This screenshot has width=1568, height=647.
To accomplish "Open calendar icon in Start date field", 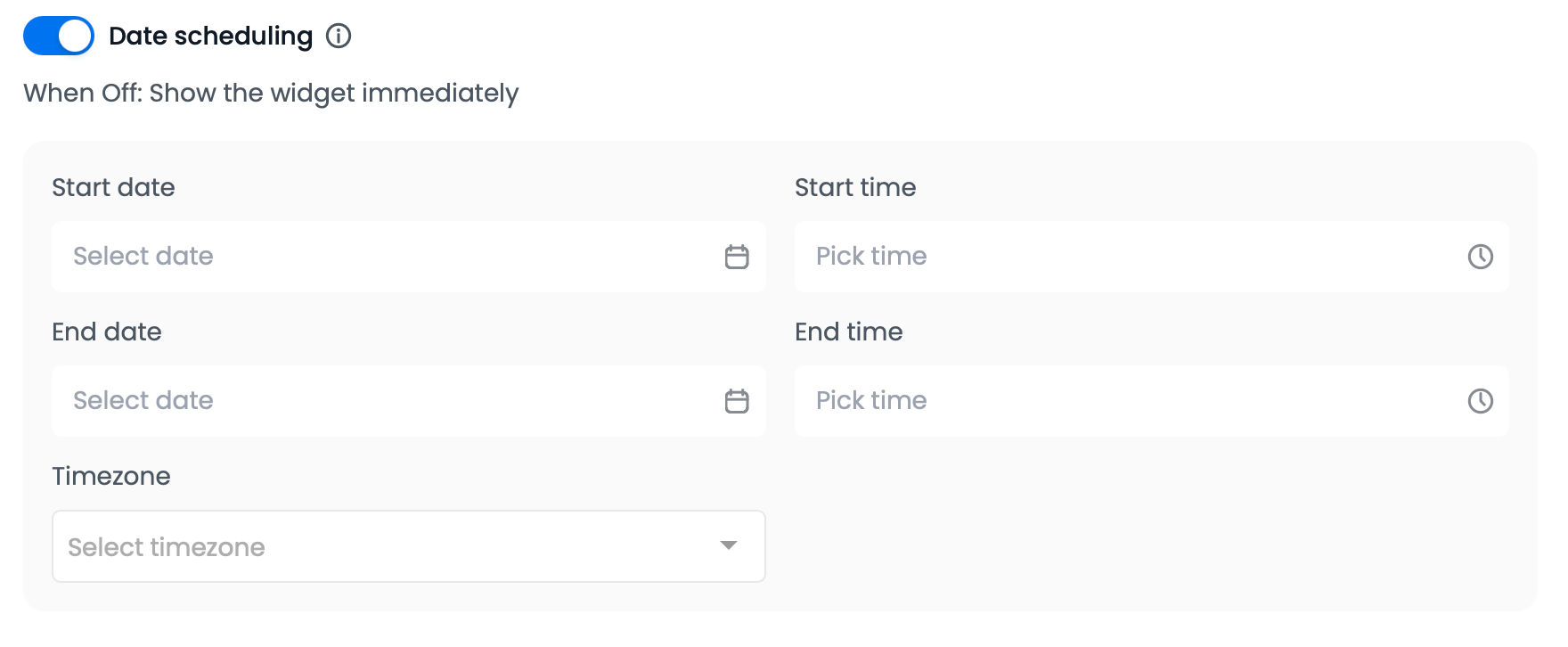I will click(737, 257).
